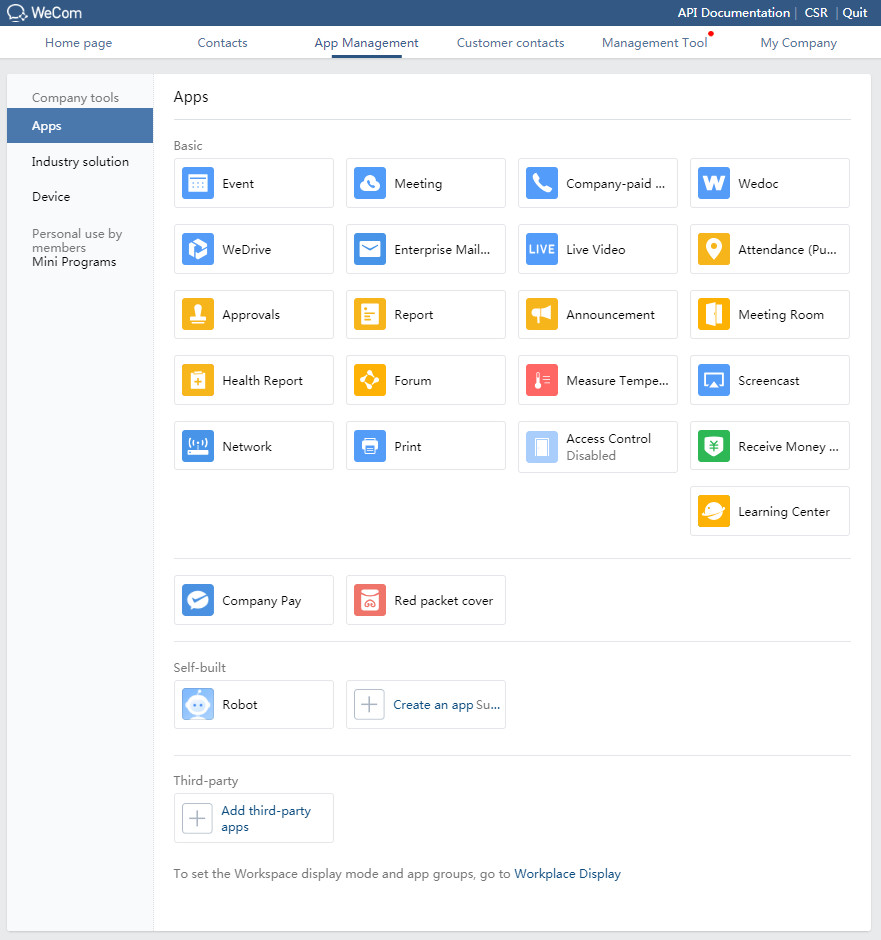Click the Approvals label text
This screenshot has width=881, height=940.
pyautogui.click(x=251, y=315)
